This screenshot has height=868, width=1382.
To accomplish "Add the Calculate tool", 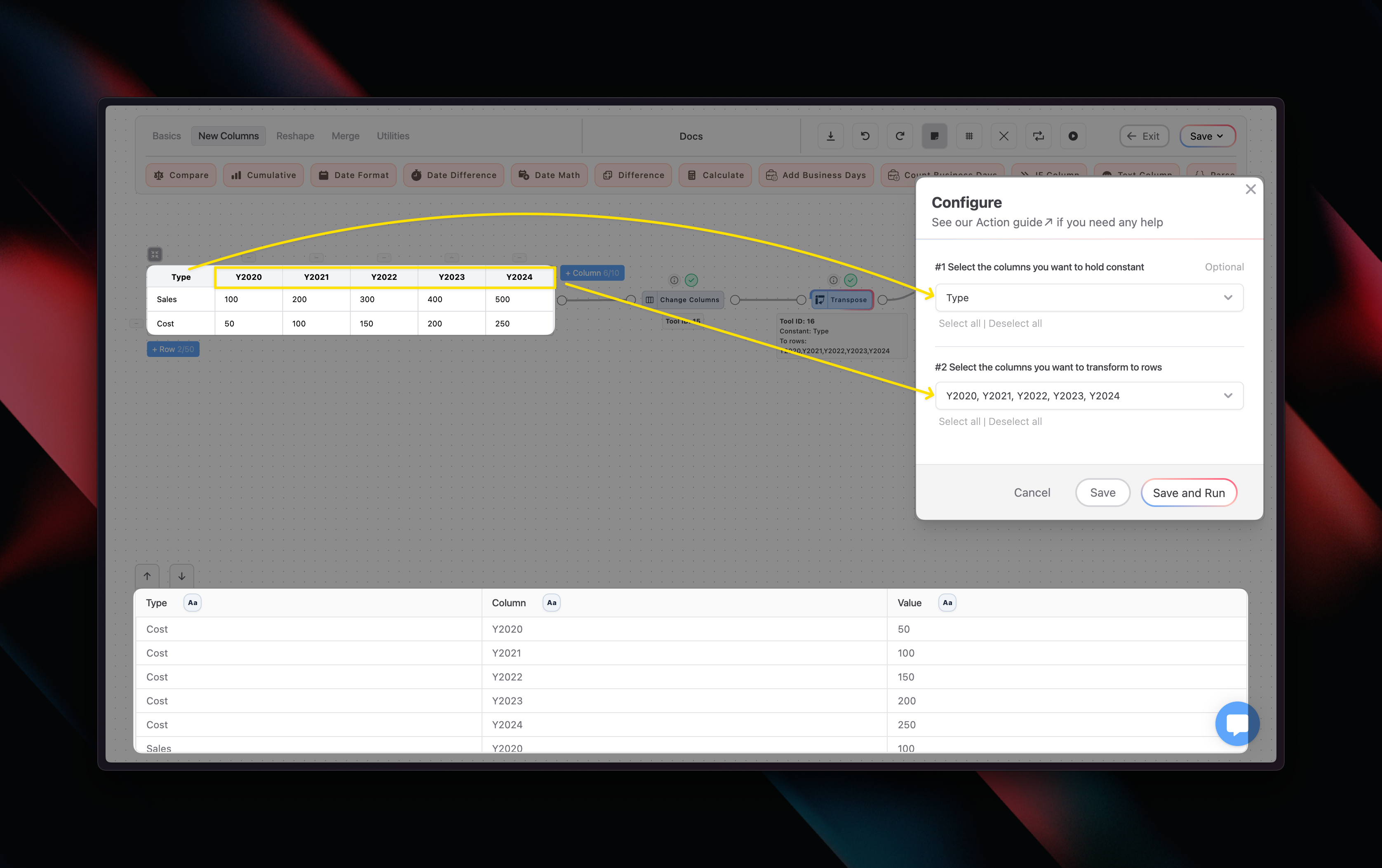I will [715, 175].
